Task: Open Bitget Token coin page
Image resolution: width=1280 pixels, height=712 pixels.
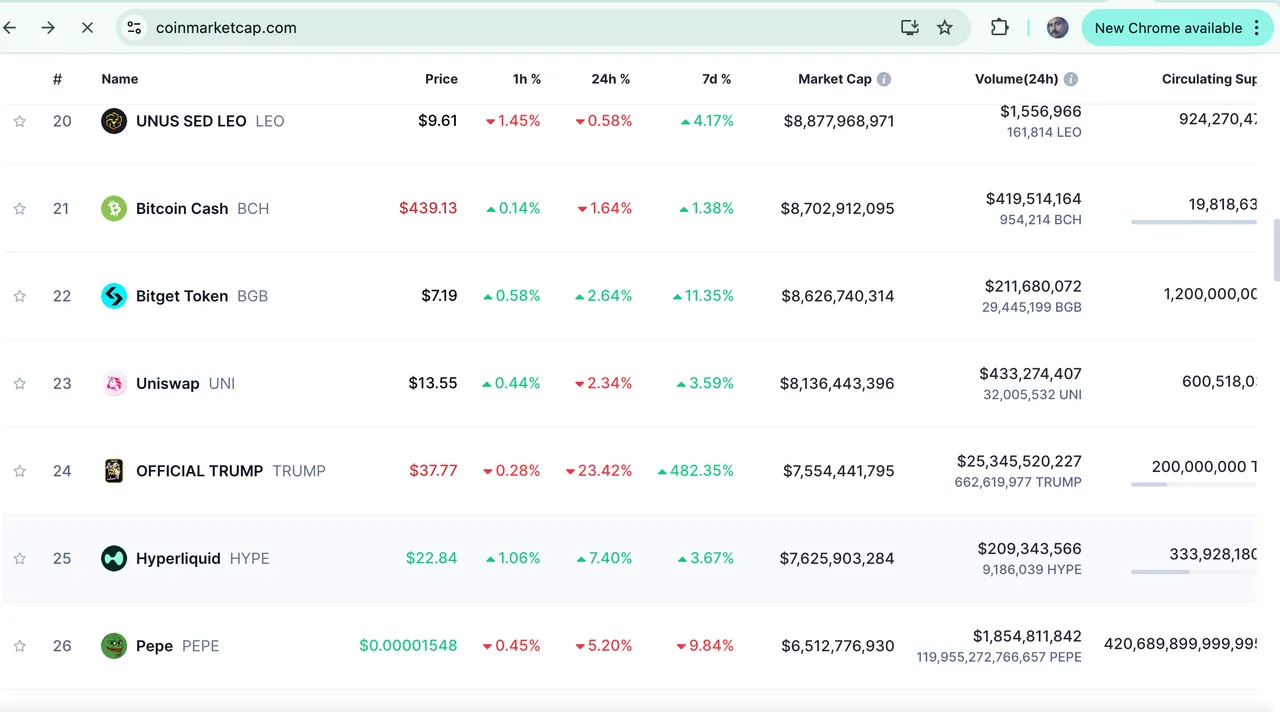Action: [x=182, y=296]
